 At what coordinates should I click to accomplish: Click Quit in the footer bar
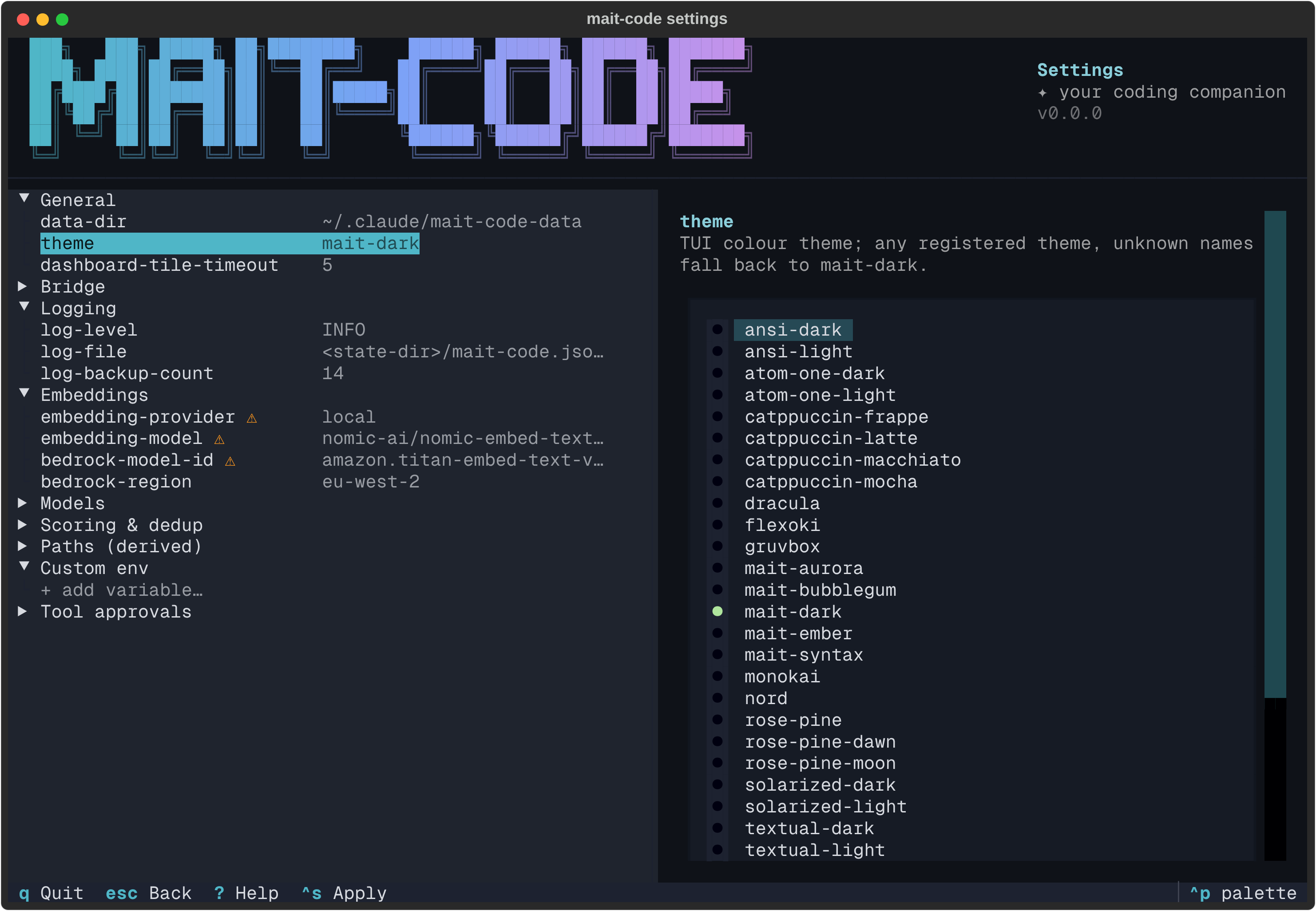pos(51,893)
